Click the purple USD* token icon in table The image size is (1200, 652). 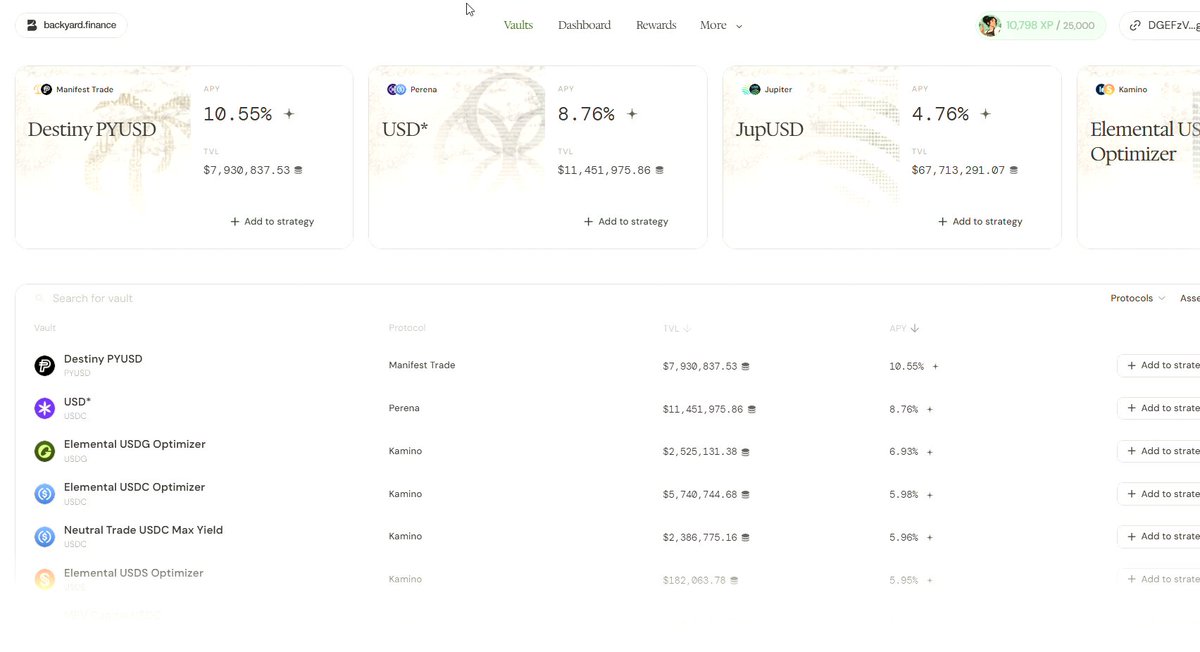point(44,408)
